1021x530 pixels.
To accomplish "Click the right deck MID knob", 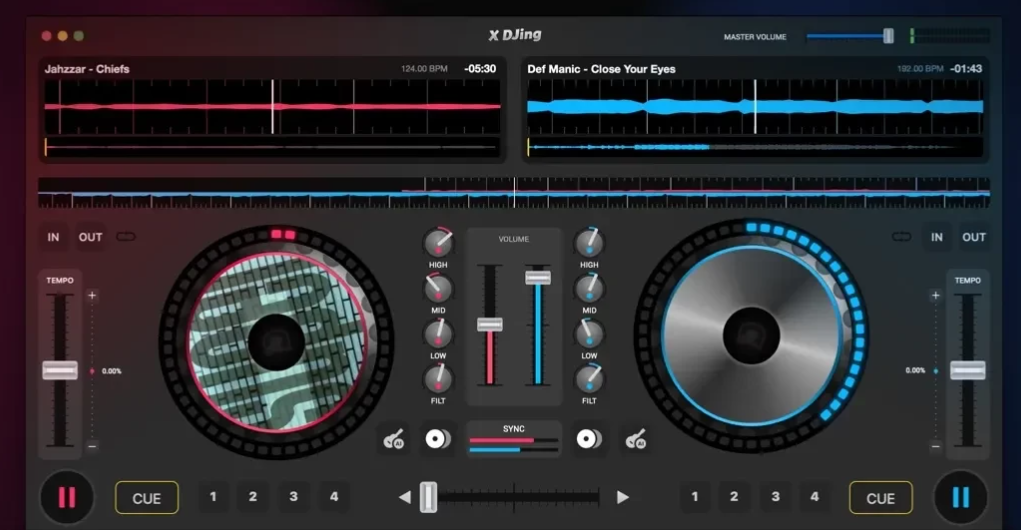I will tap(589, 288).
